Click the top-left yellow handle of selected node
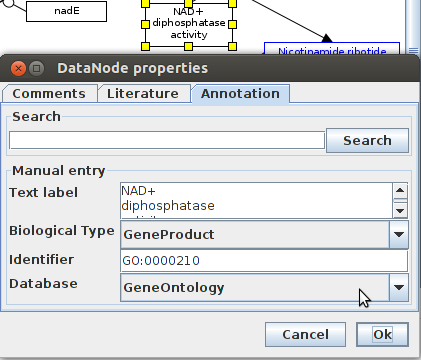This screenshot has width=421, height=360. 146,3
